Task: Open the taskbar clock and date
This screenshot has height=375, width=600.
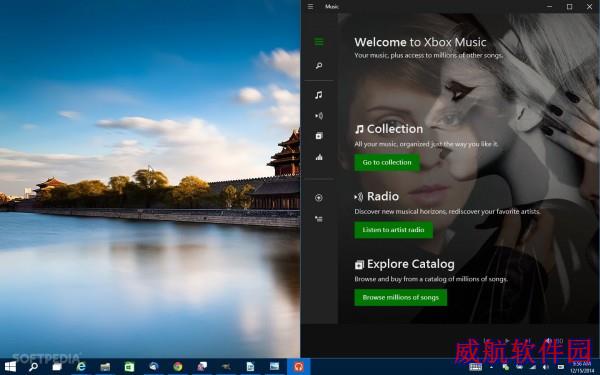Action: click(582, 367)
